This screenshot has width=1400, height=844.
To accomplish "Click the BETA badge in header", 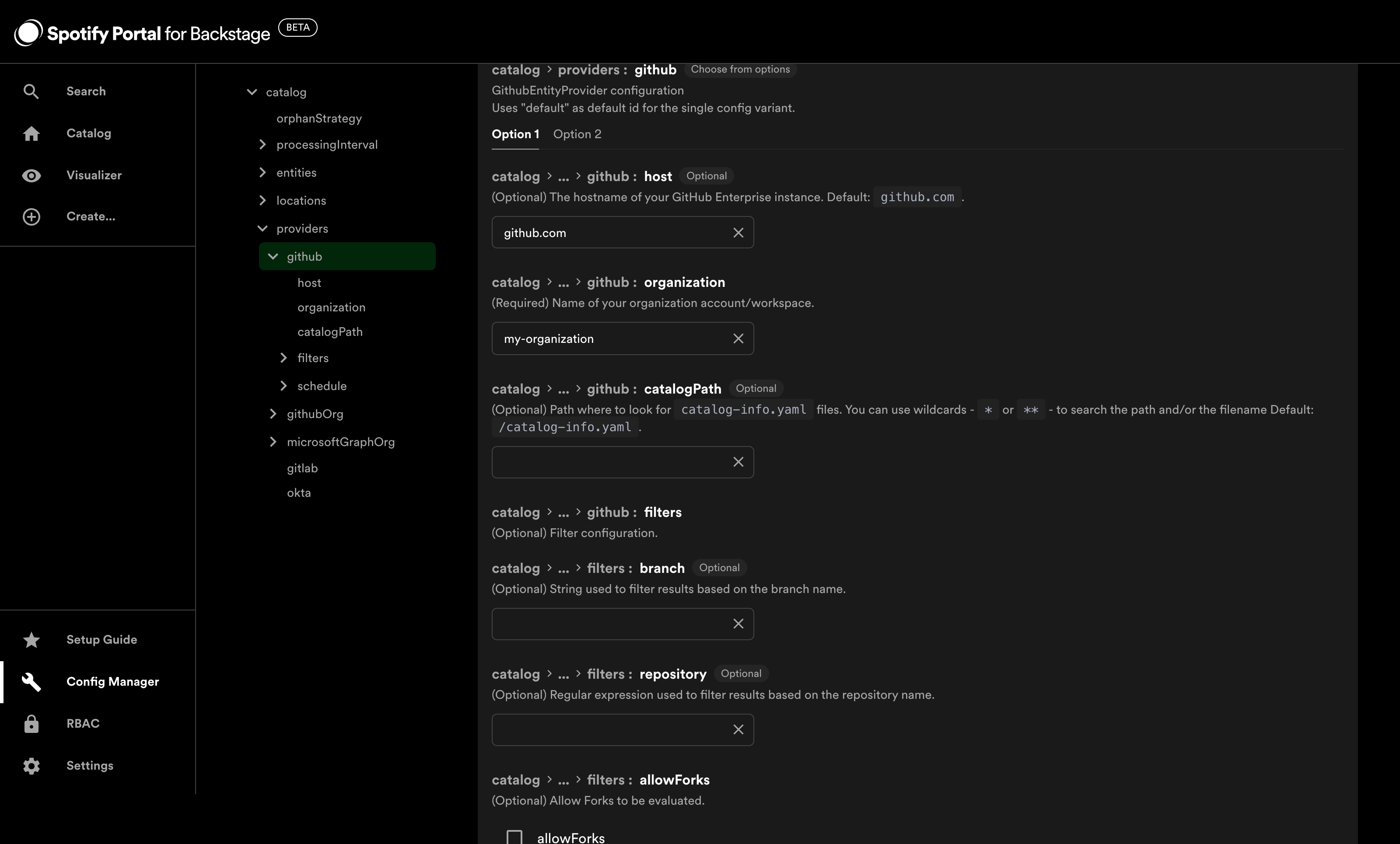I will (298, 27).
